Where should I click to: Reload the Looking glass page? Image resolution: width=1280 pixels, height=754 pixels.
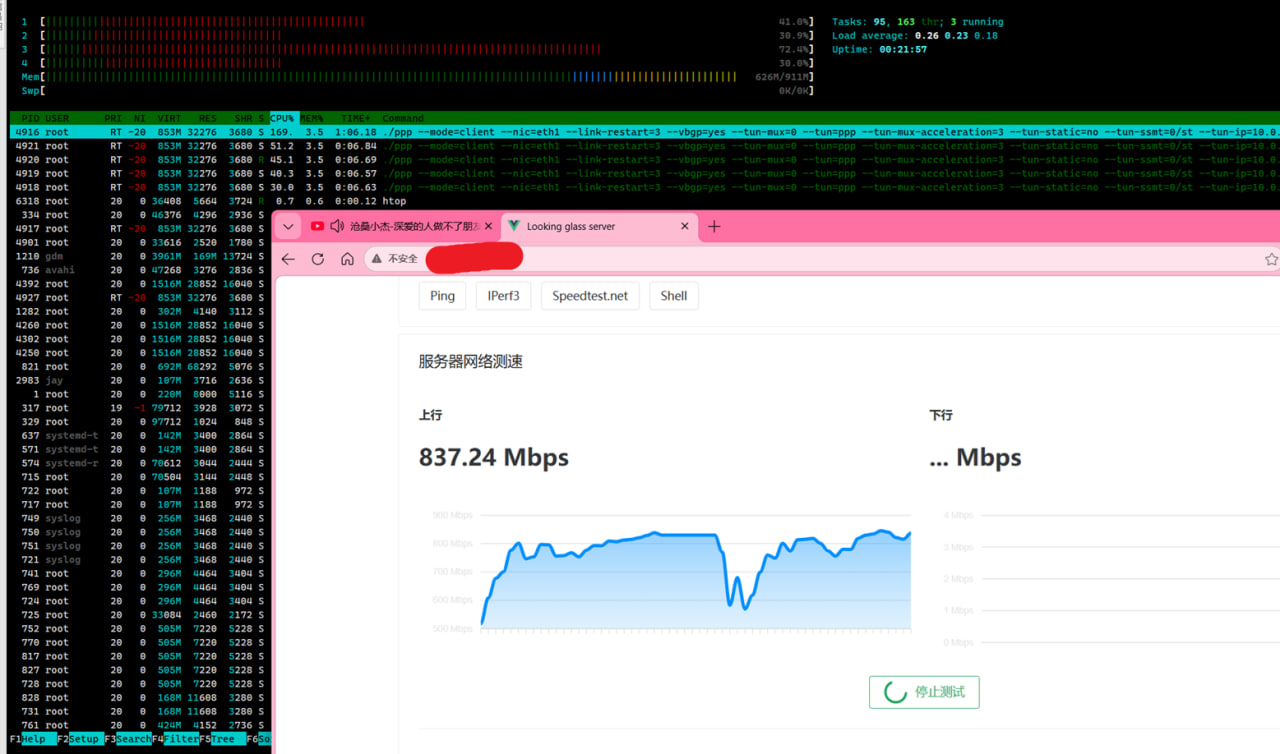click(x=318, y=259)
